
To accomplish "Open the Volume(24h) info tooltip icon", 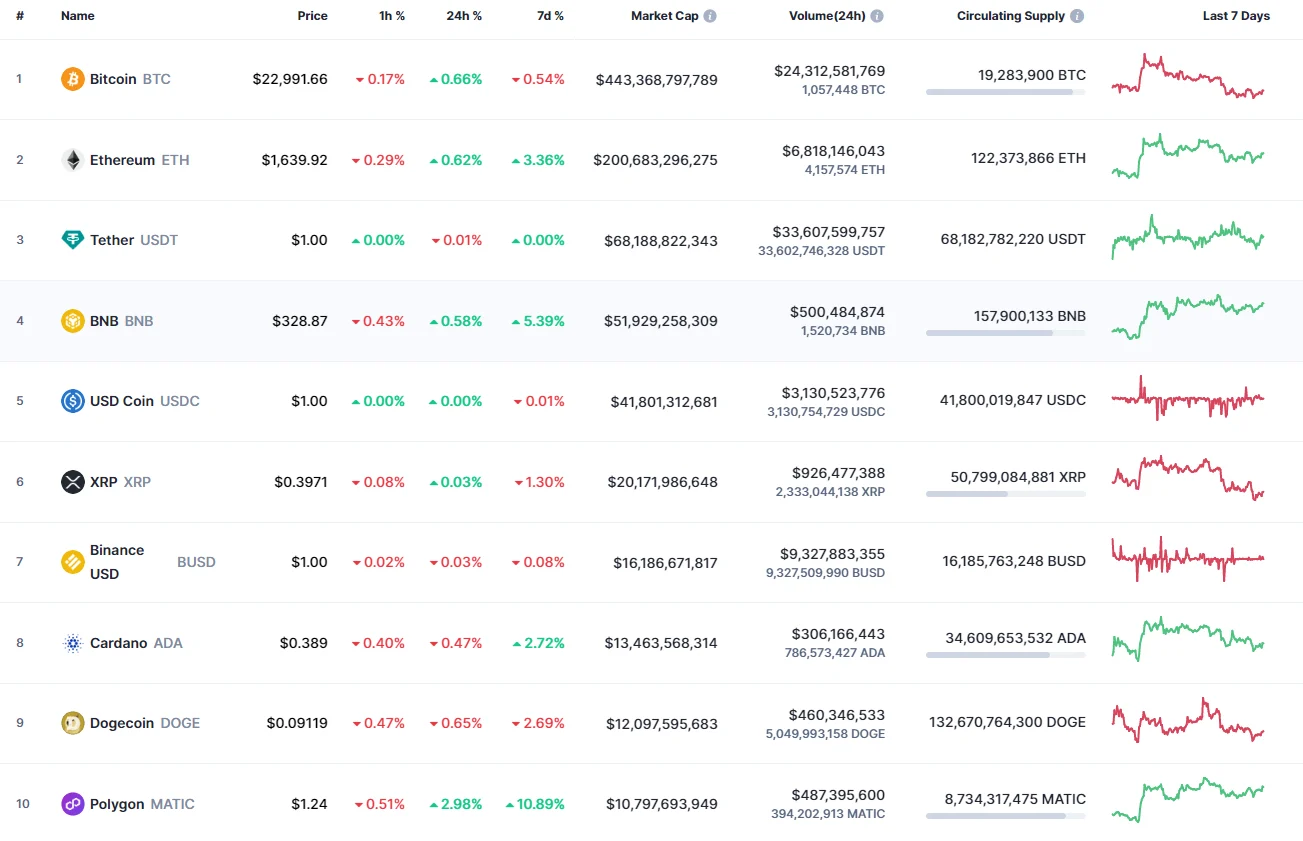I will (x=876, y=15).
